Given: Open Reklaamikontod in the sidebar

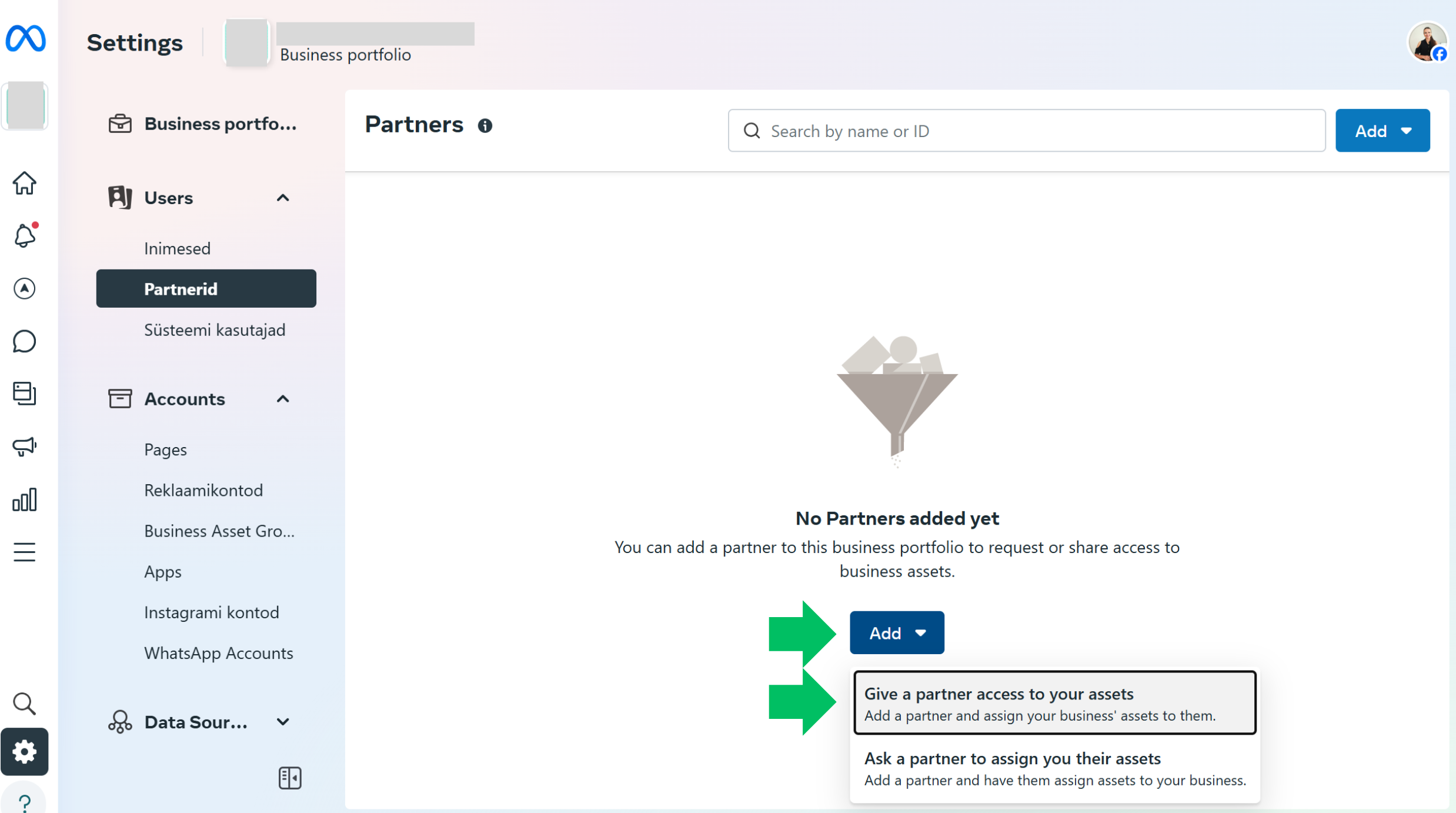Looking at the screenshot, I should click(203, 490).
